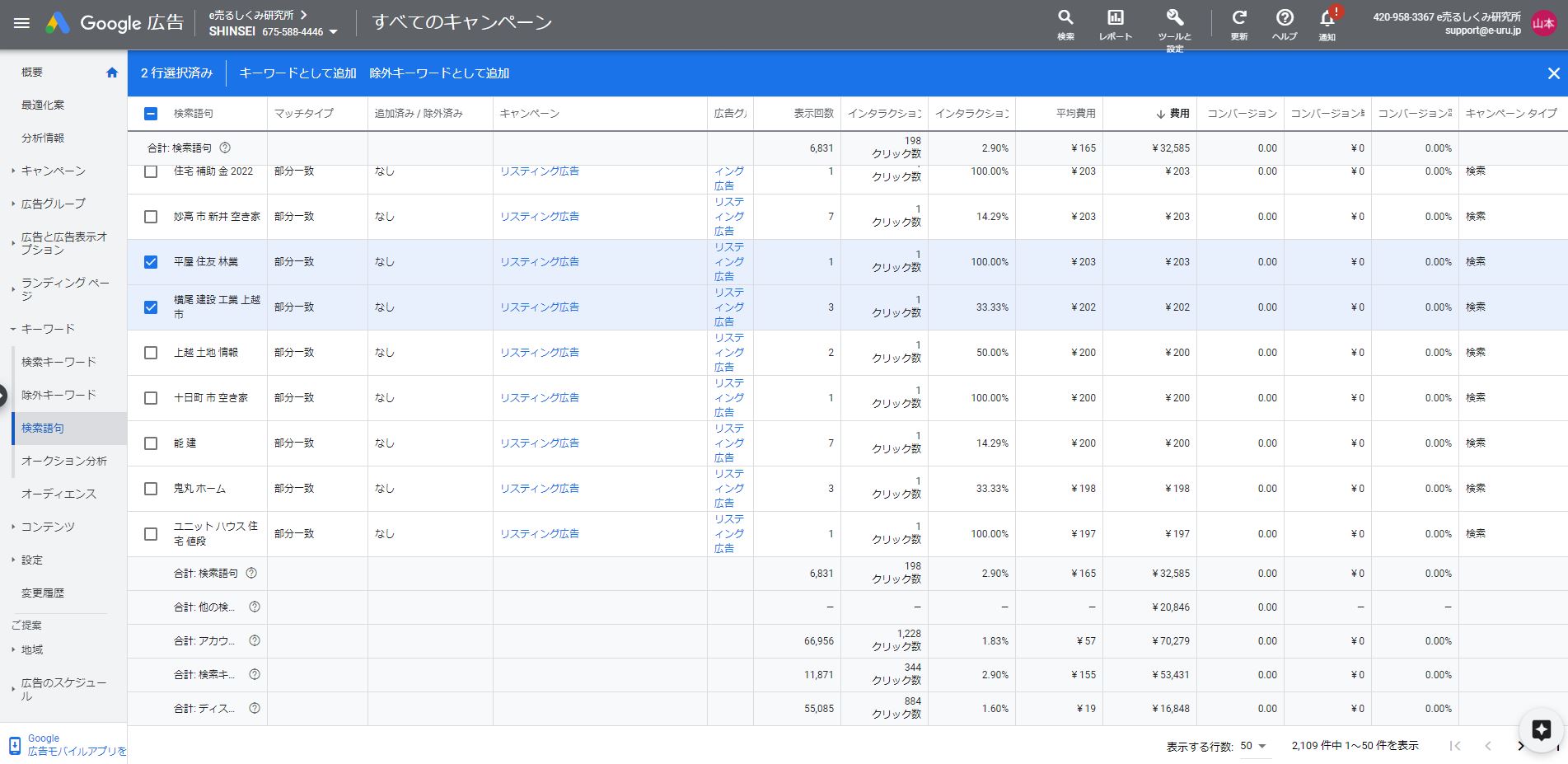Click the Google Ads mobile app icon
The height and width of the screenshot is (764, 1568).
tap(14, 745)
